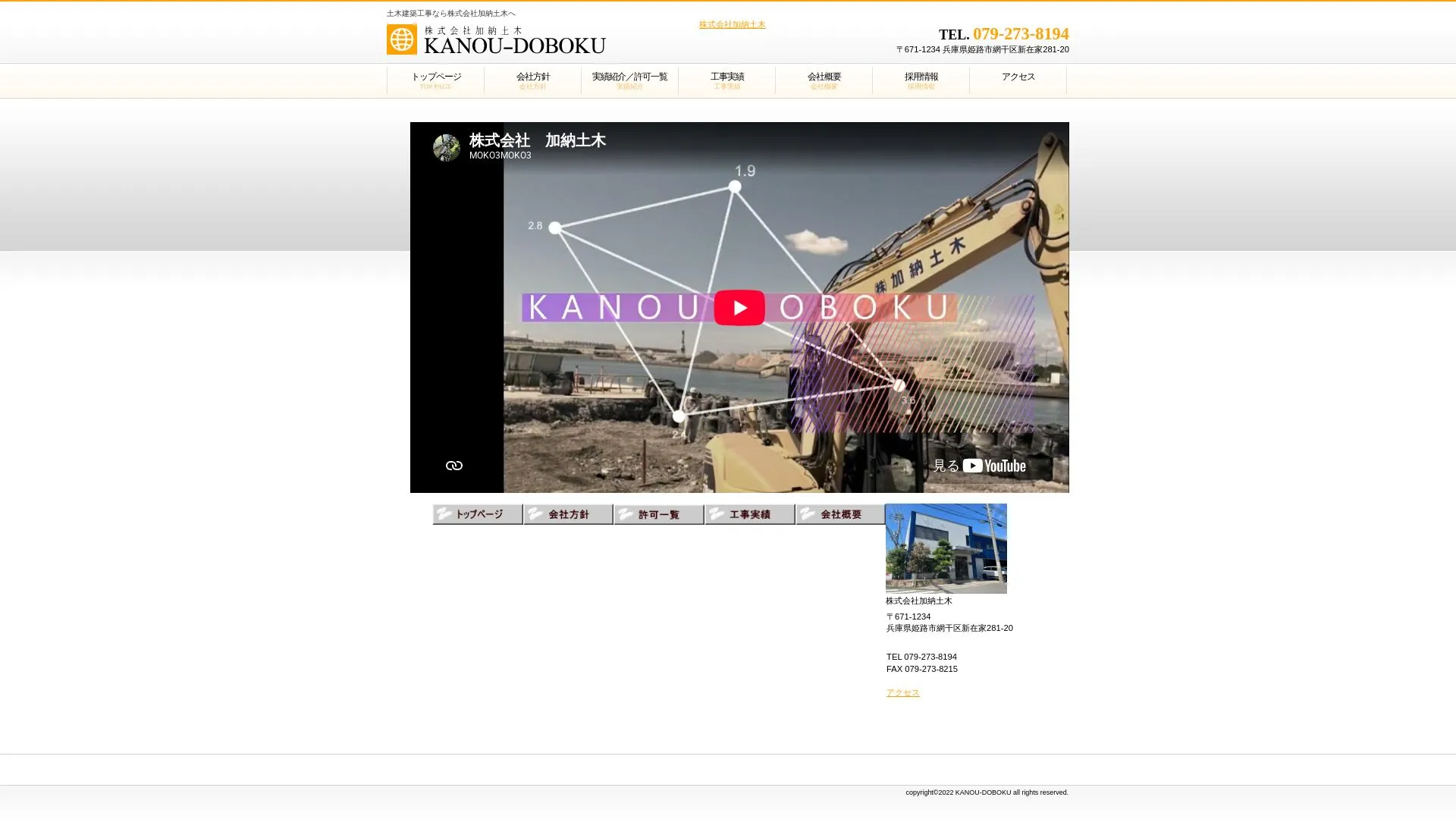
Task: Click the KANOU-DOBOKU logo text
Action: [514, 45]
